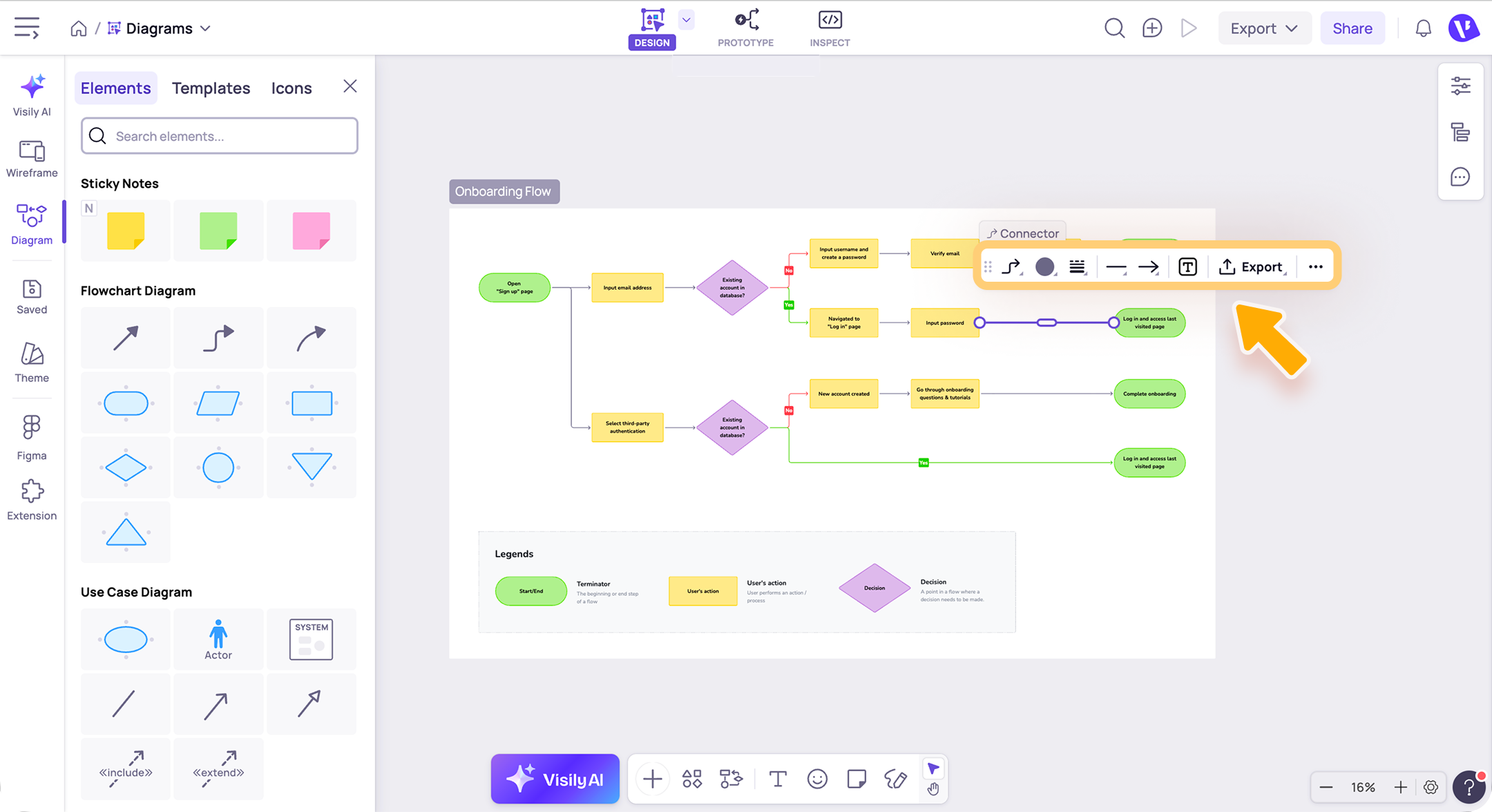Open the Theme sidebar panel

pyautogui.click(x=32, y=362)
